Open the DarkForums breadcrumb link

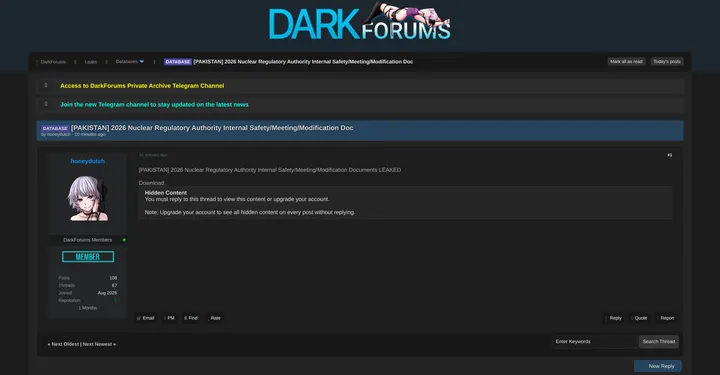tap(53, 62)
